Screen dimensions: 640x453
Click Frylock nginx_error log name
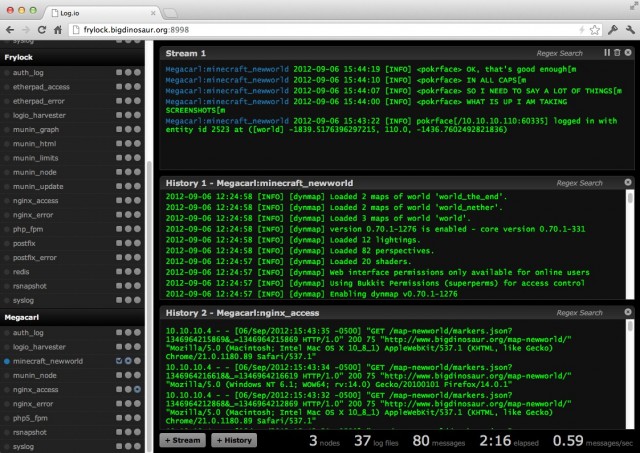33,215
